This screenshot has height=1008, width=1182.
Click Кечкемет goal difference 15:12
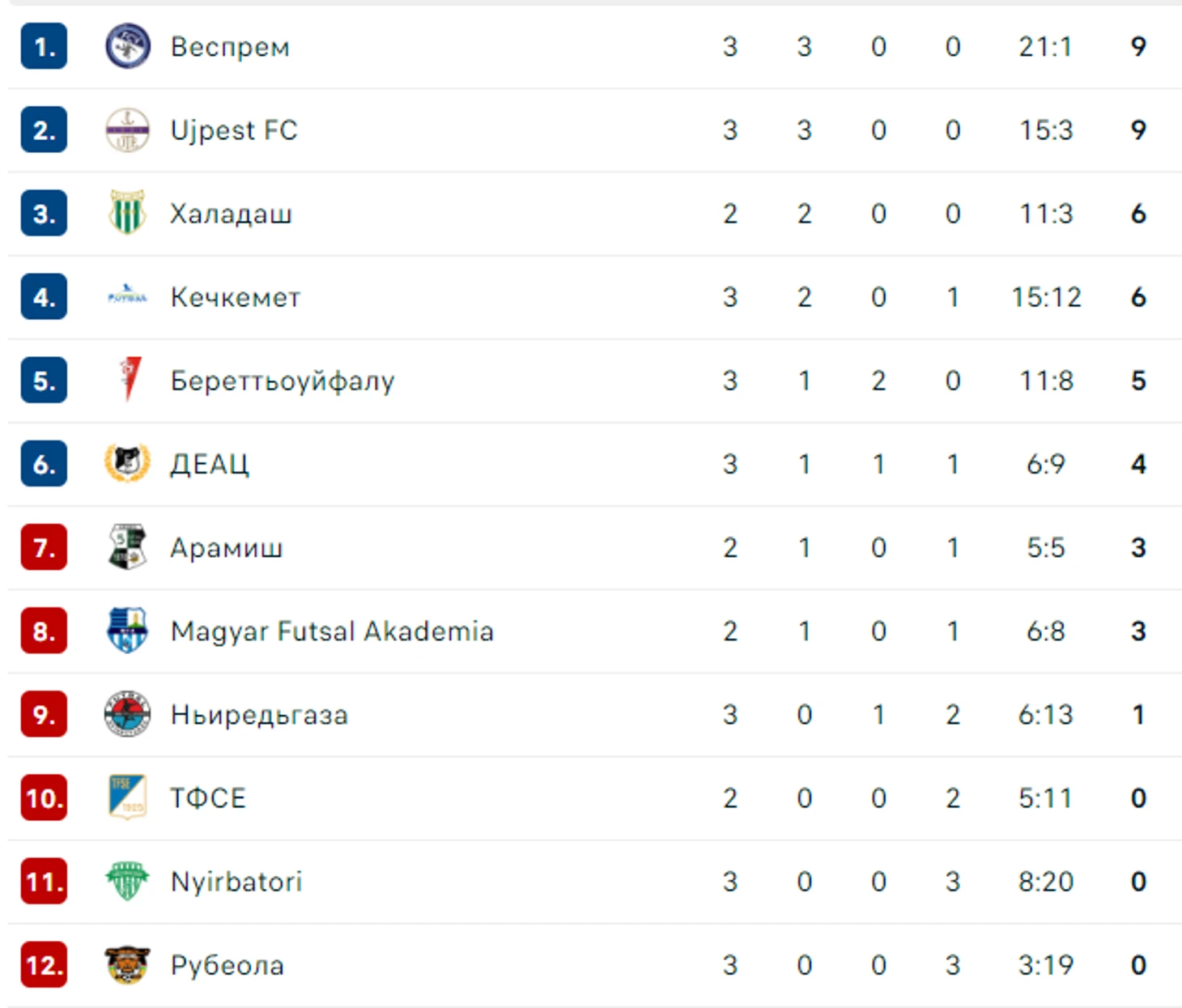1046,297
